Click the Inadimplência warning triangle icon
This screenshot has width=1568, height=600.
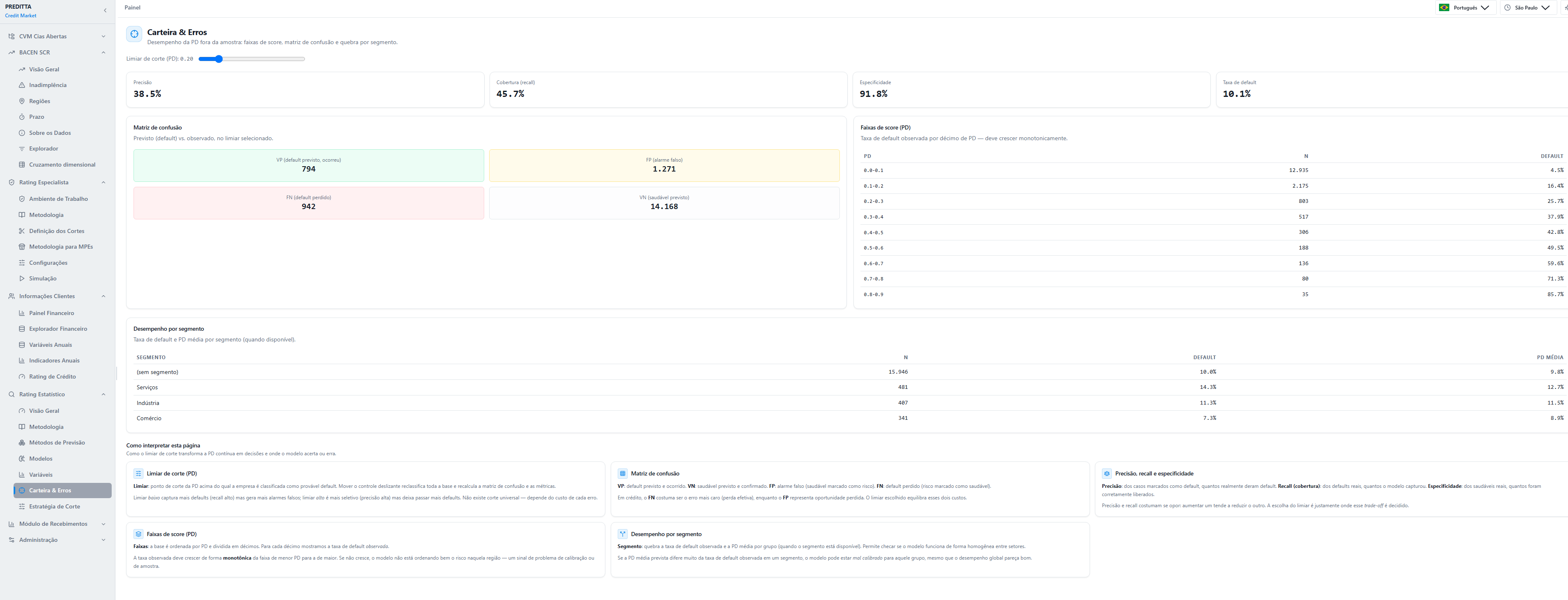coord(22,85)
